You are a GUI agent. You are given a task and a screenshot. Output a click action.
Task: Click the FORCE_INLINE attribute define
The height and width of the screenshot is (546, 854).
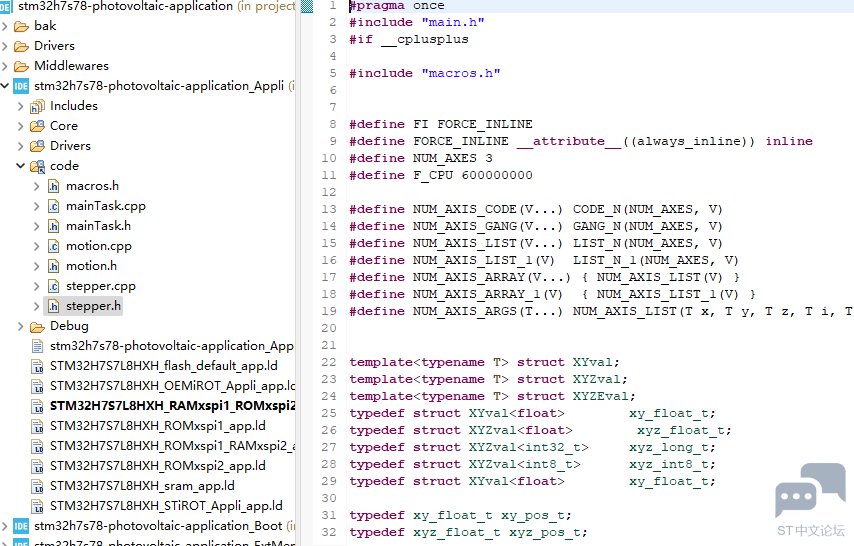[x=581, y=142]
